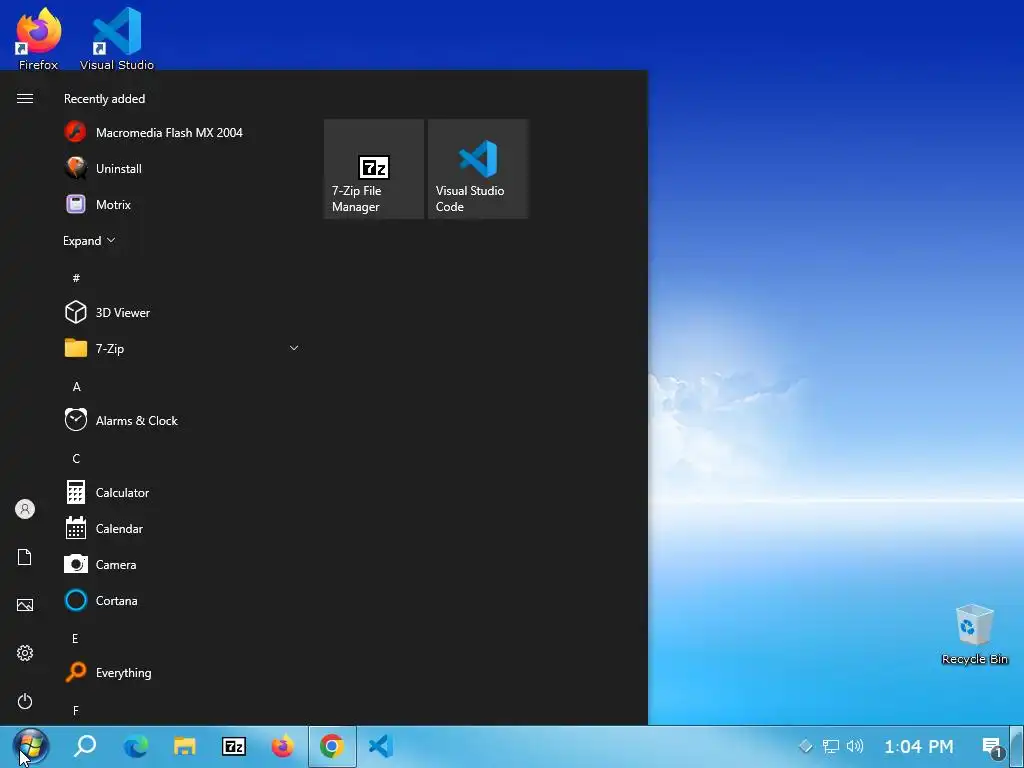Open the Everything search app

pos(183,672)
